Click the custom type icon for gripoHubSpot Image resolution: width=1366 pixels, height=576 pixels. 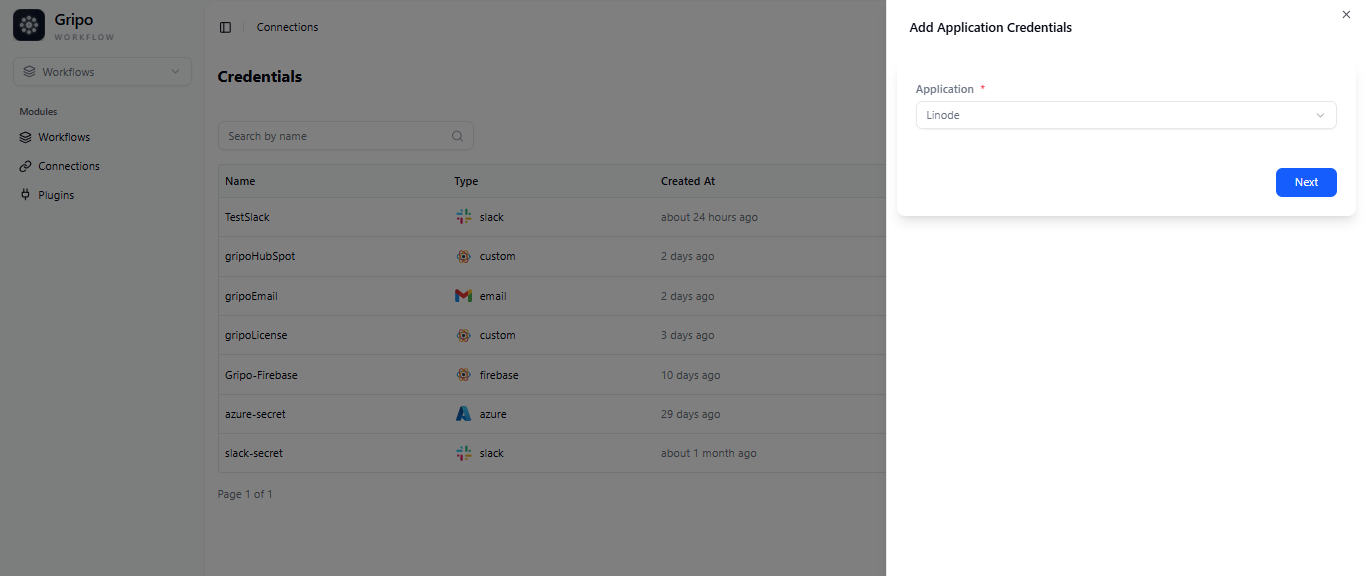pyautogui.click(x=463, y=256)
